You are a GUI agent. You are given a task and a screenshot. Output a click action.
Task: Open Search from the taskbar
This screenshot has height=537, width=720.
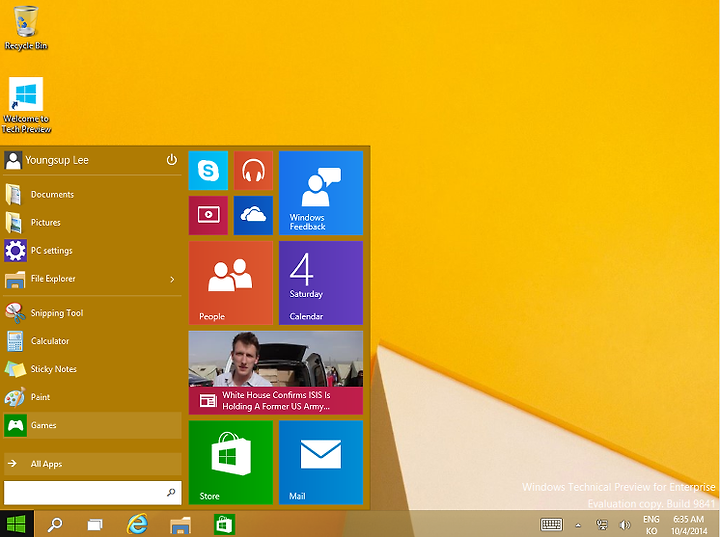(x=55, y=524)
